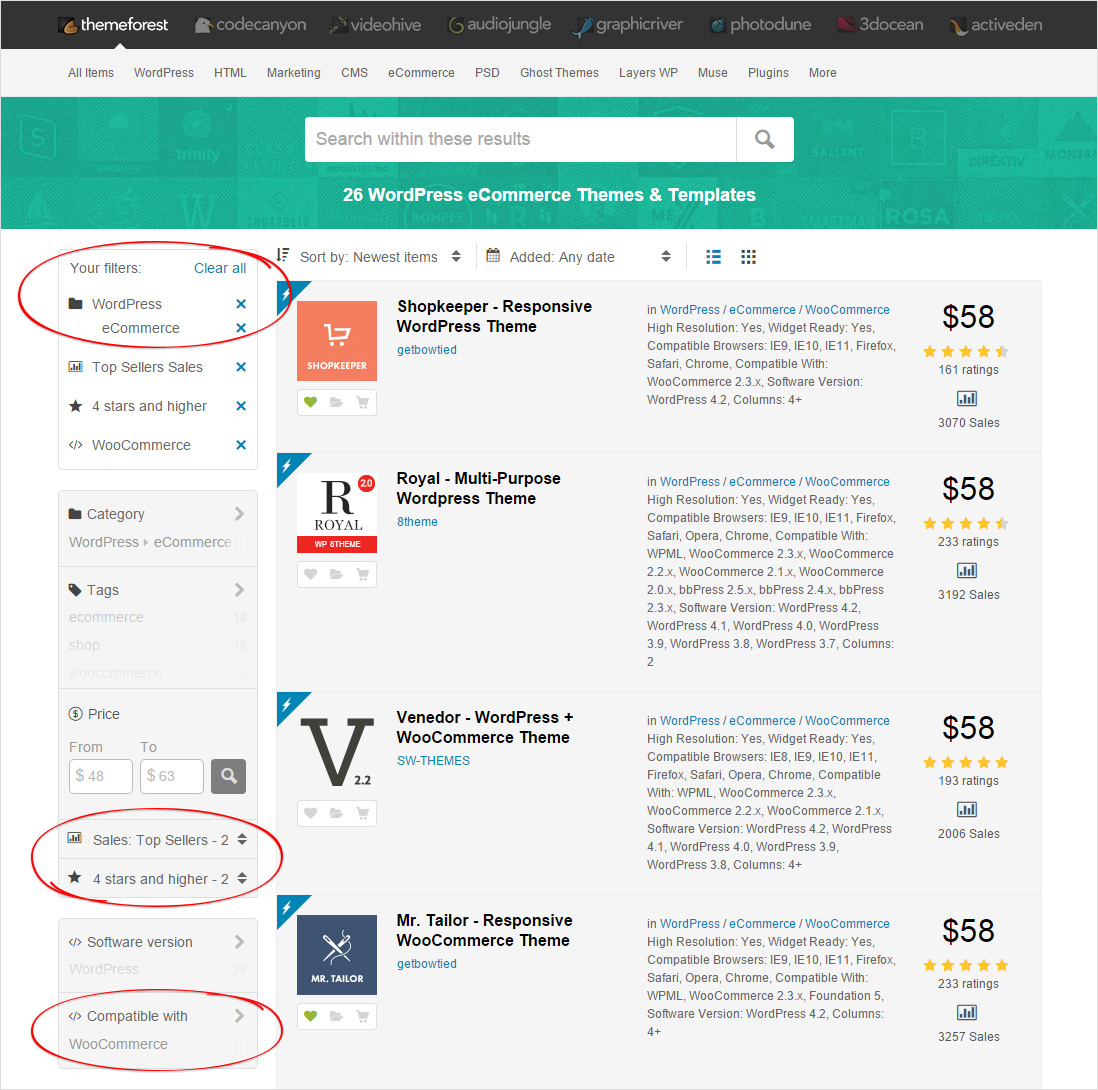Remove the eCommerce filter with its X
Viewport: 1098px width, 1090px height.
(x=241, y=328)
